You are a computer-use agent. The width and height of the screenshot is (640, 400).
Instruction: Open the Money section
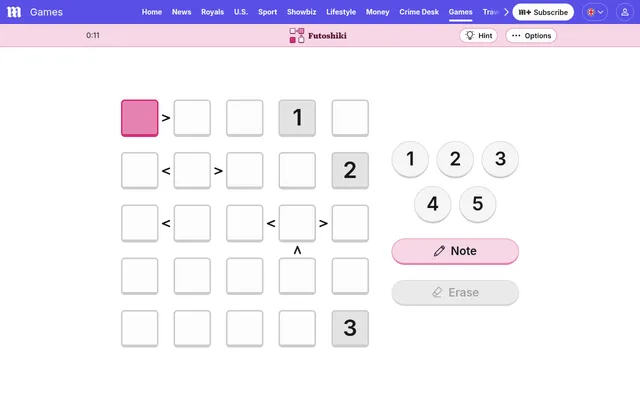coord(378,12)
